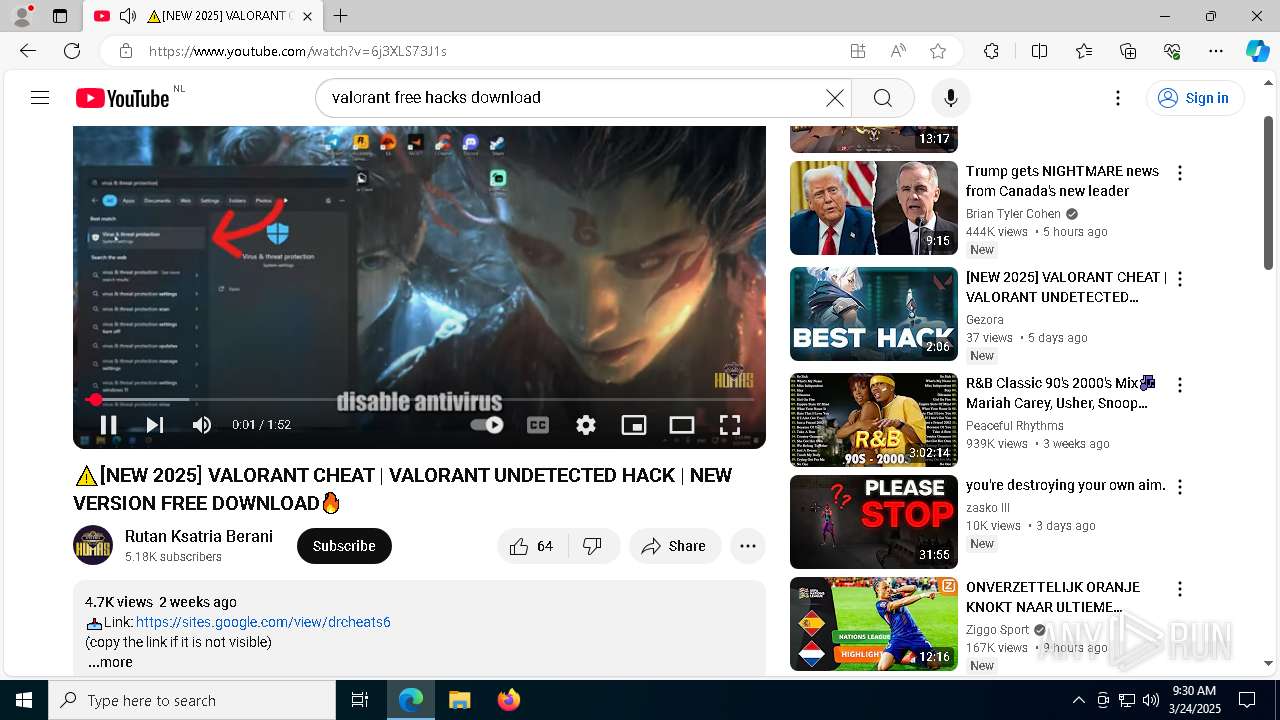Open read aloud in address bar

click(898, 51)
